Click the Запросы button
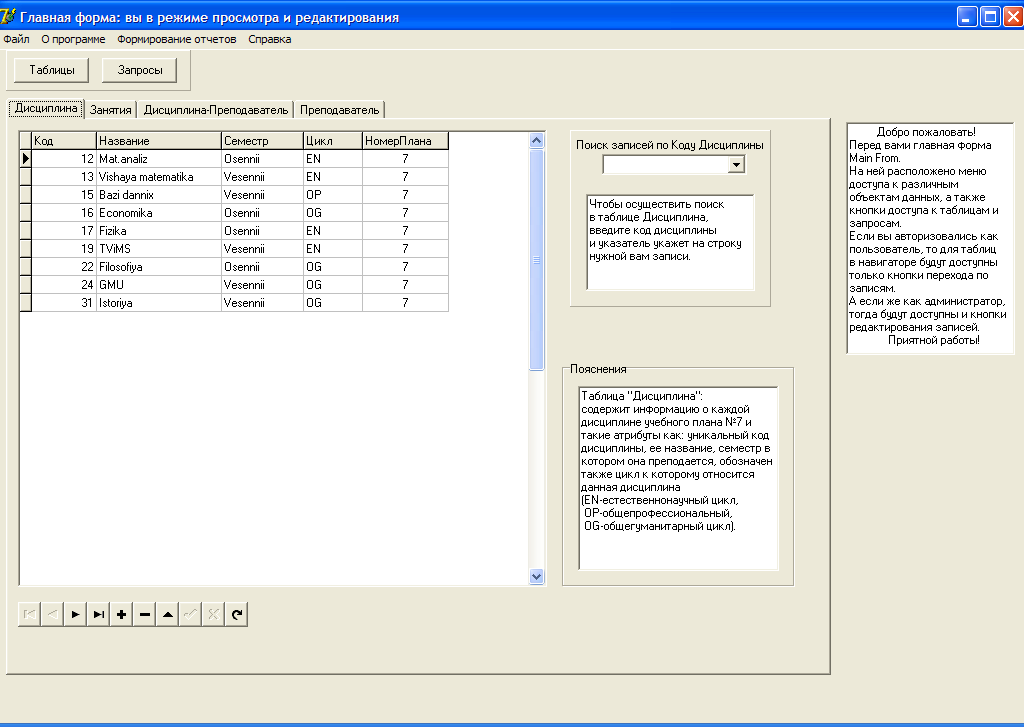The image size is (1024, 727). tap(140, 70)
